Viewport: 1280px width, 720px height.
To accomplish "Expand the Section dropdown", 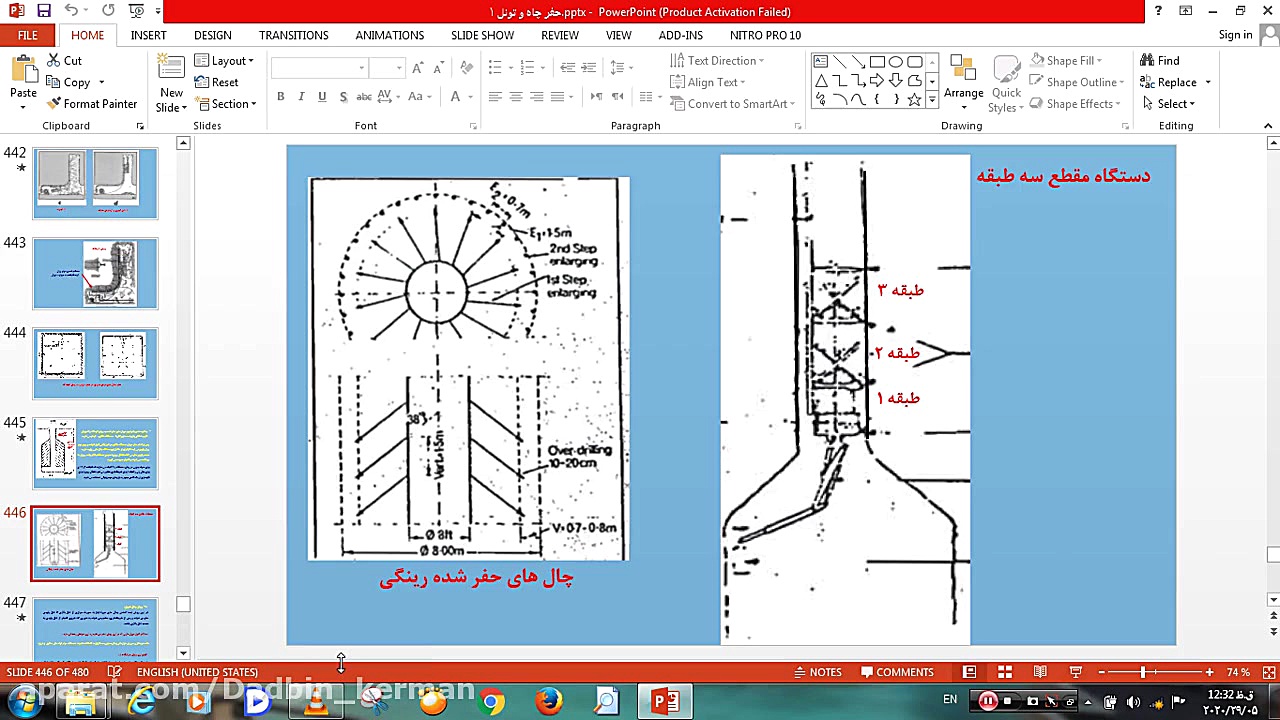I will (x=226, y=104).
